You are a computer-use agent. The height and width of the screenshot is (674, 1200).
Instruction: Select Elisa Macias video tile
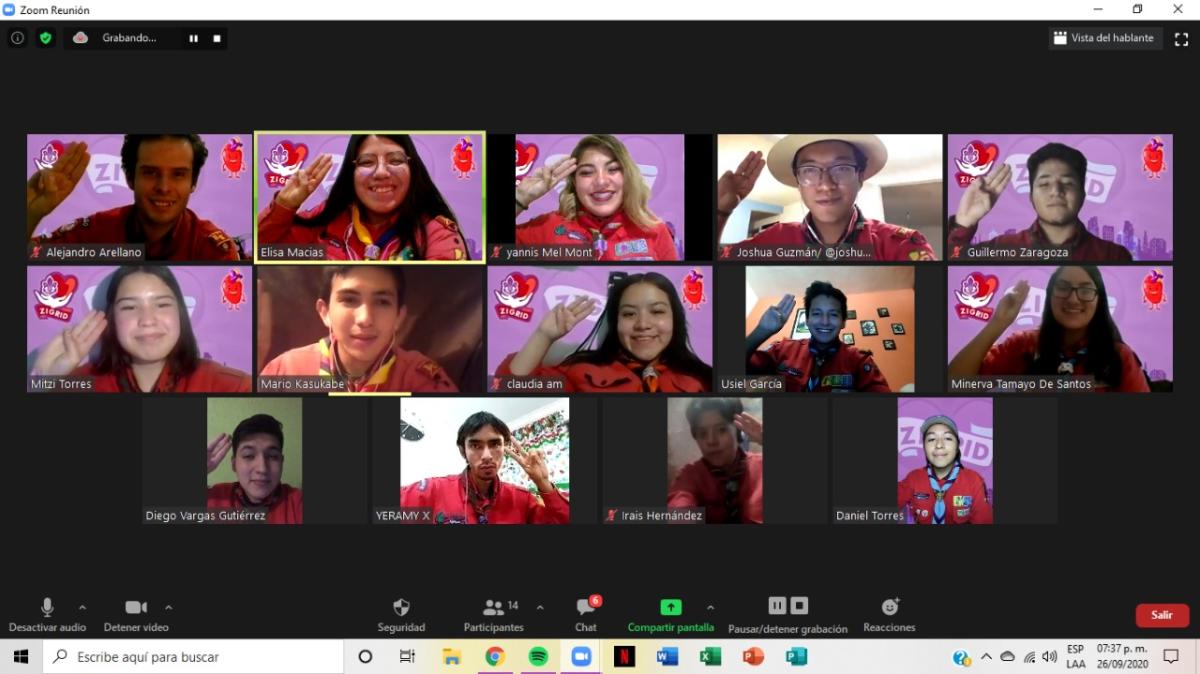pyautogui.click(x=370, y=197)
